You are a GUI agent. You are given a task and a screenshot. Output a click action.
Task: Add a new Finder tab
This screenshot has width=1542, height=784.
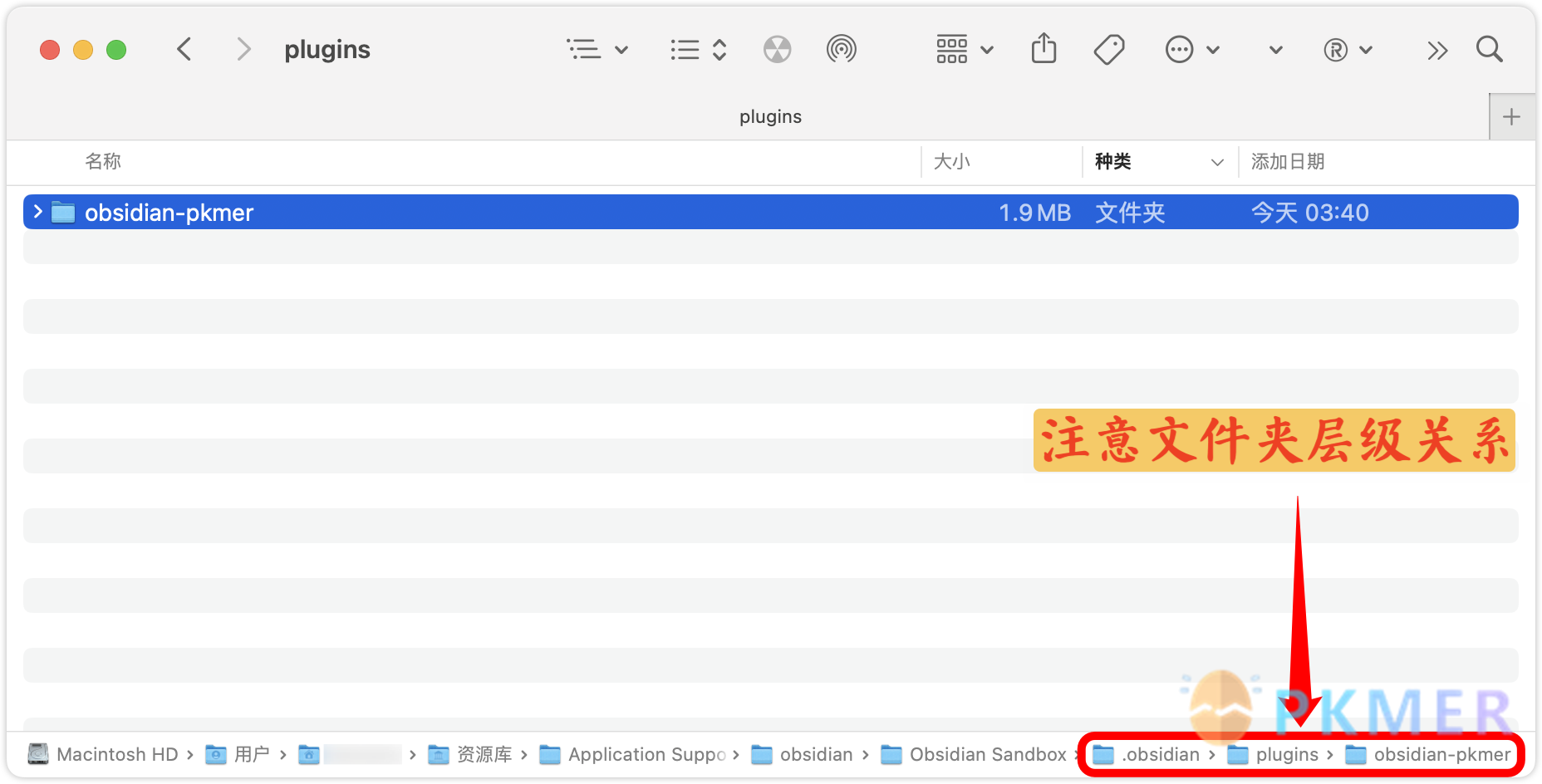[1511, 117]
